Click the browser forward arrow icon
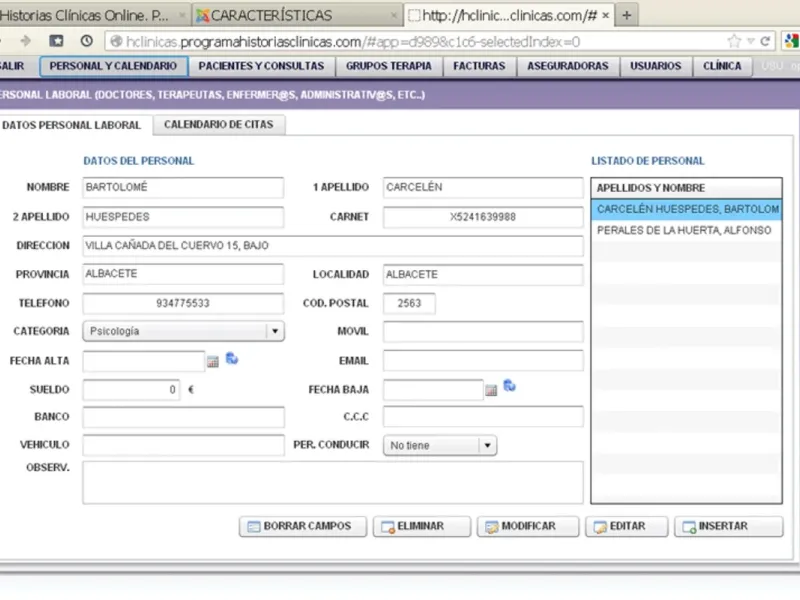This screenshot has width=800, height=600. (25, 41)
